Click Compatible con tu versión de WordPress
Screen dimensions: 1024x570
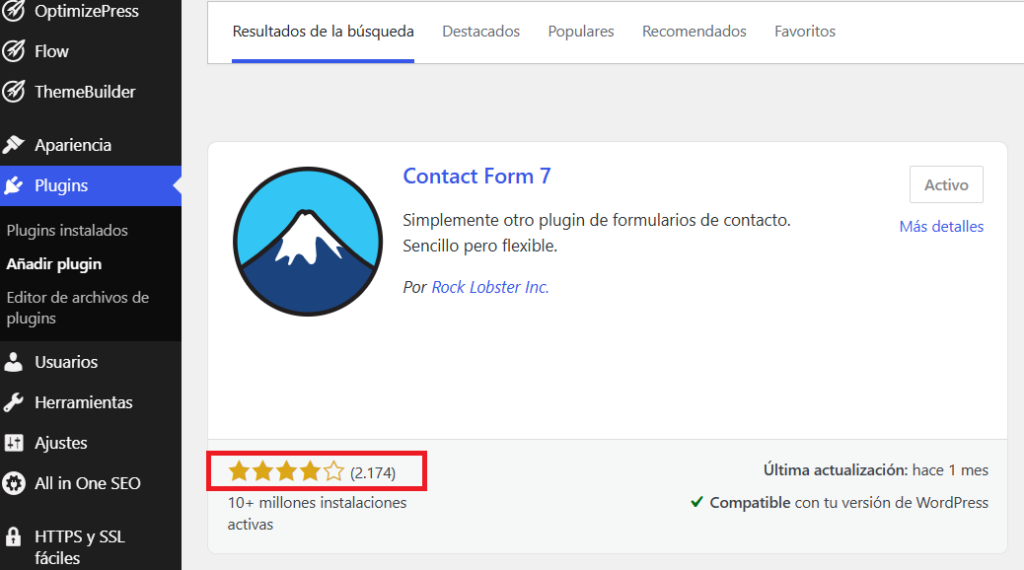pyautogui.click(x=849, y=503)
